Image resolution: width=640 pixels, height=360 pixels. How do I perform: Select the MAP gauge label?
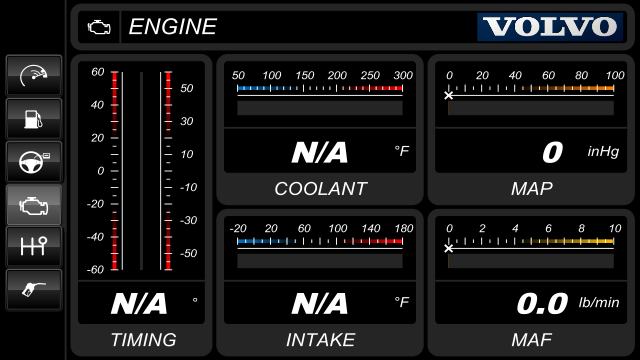pos(532,189)
